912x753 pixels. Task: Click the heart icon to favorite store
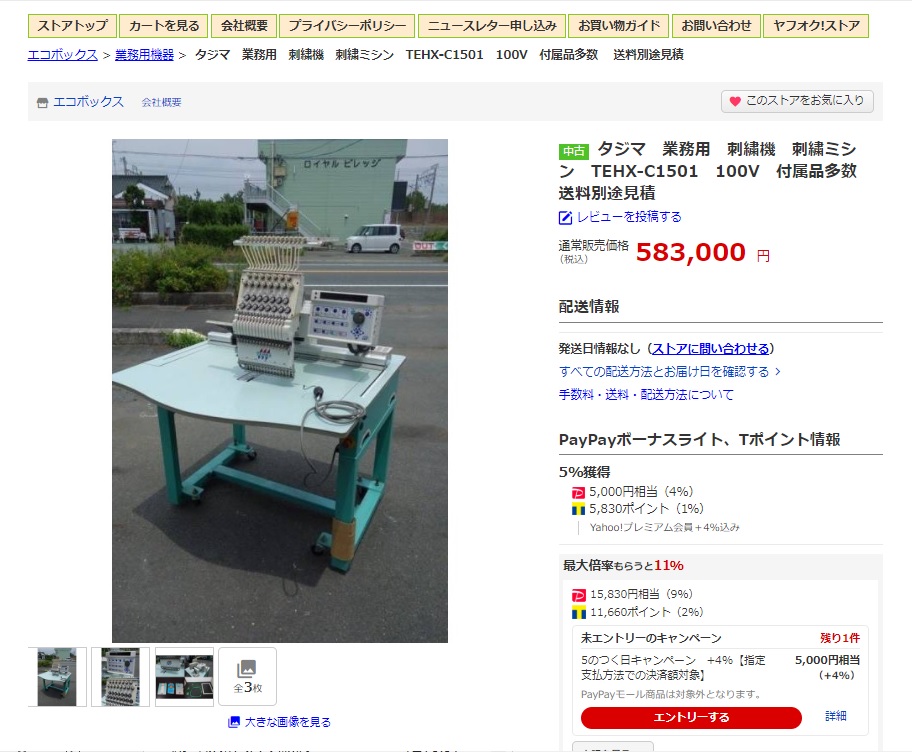tap(735, 101)
